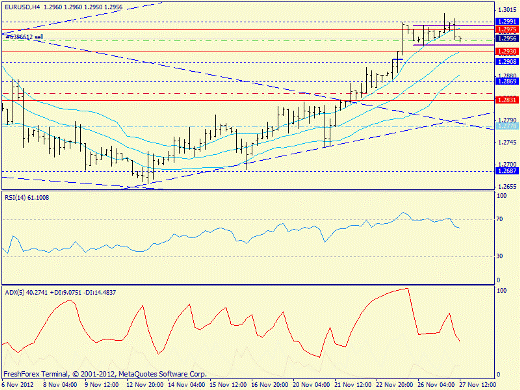Click the 15 Nov 12:00 time label

(228, 385)
